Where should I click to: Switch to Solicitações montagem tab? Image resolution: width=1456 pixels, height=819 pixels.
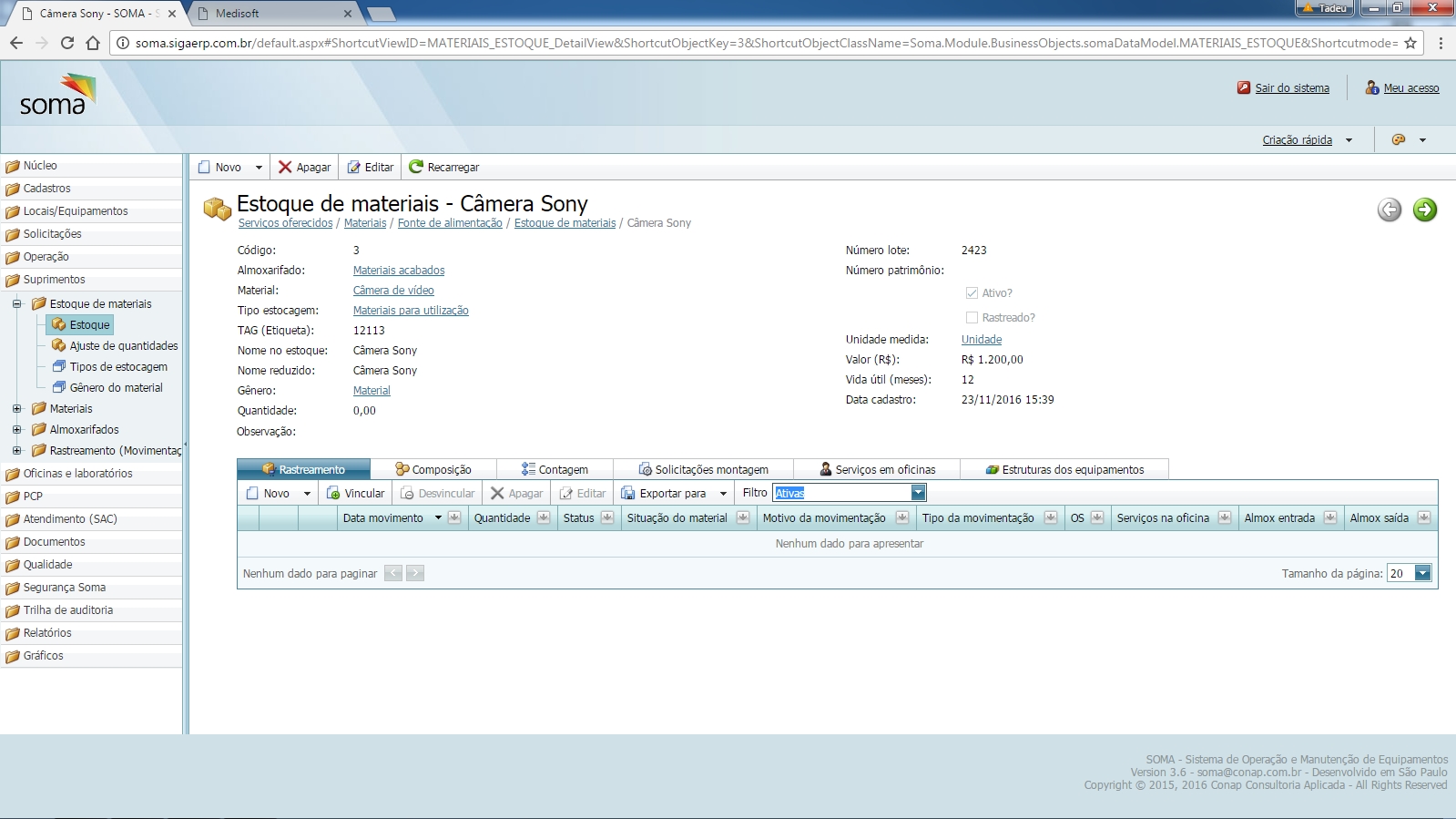(x=703, y=469)
